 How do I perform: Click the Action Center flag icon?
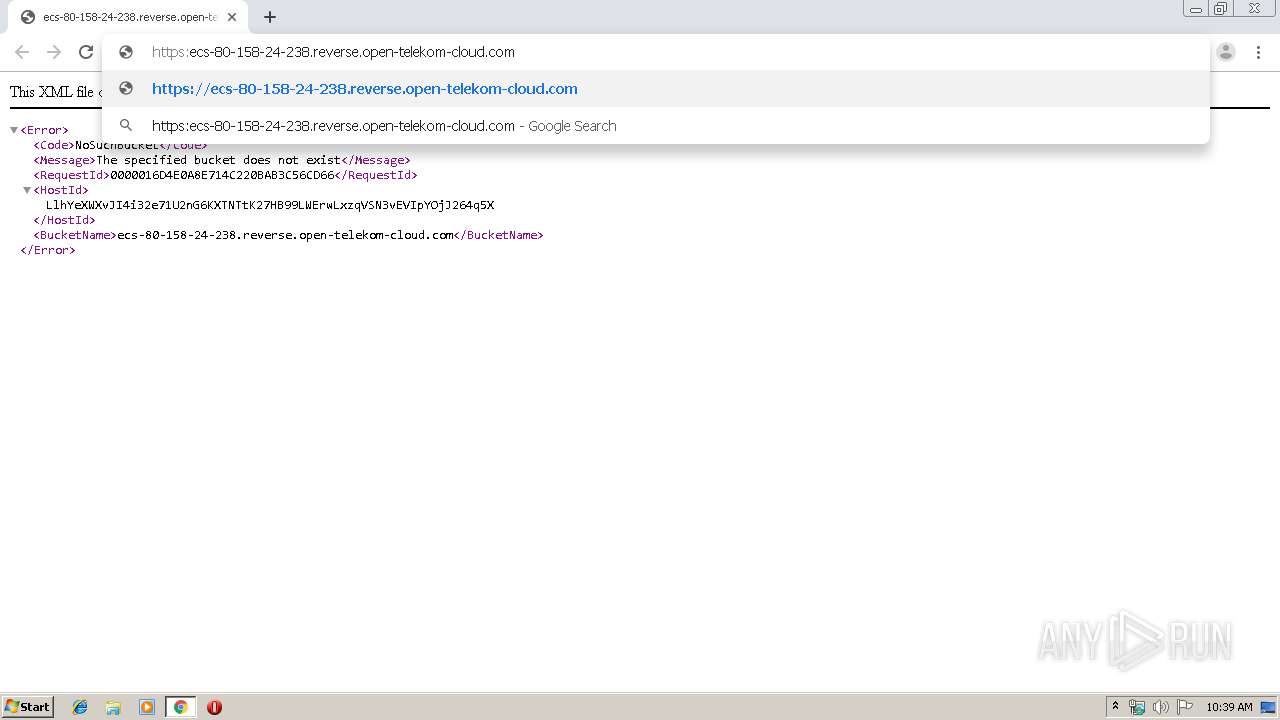pos(1185,707)
